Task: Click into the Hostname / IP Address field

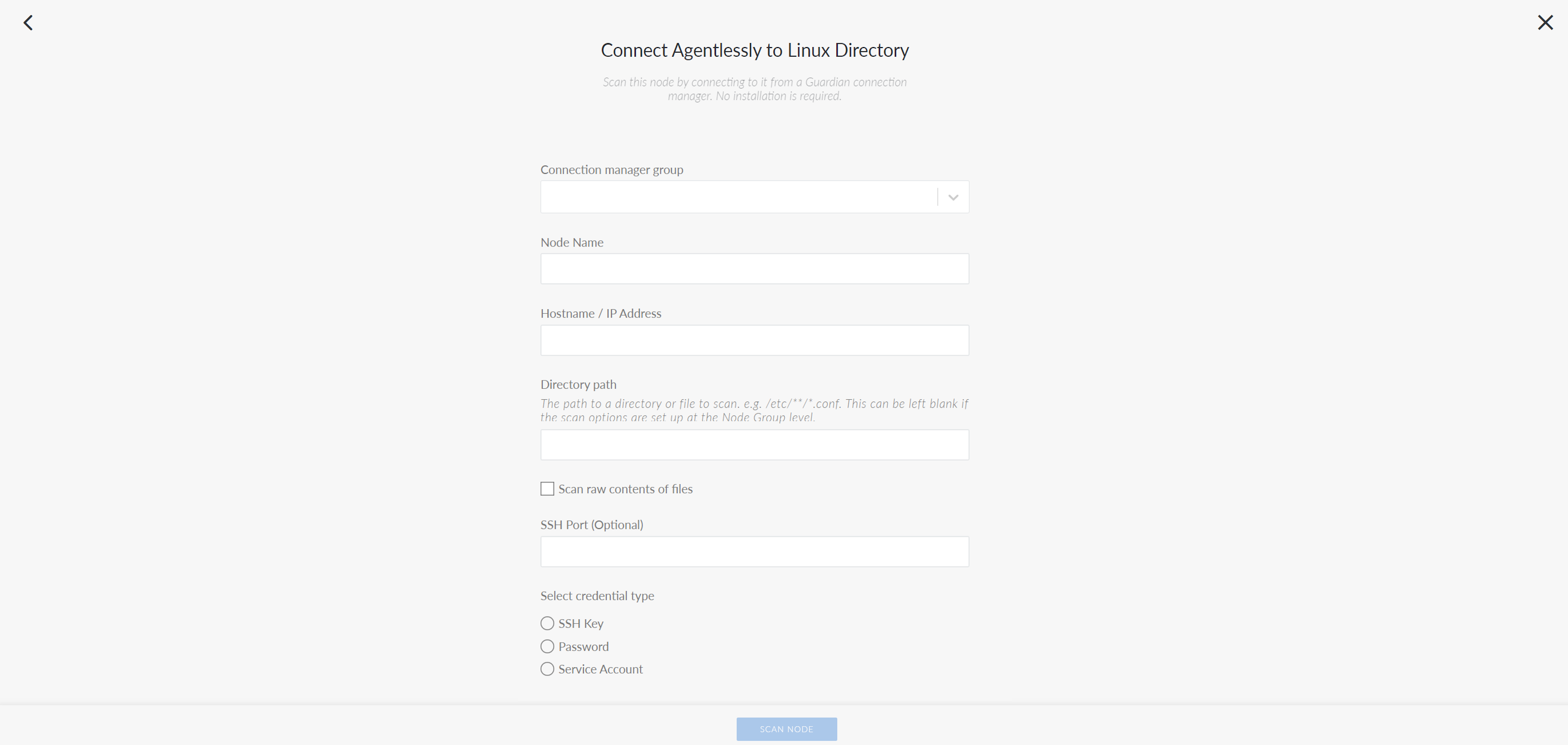Action: click(x=754, y=340)
